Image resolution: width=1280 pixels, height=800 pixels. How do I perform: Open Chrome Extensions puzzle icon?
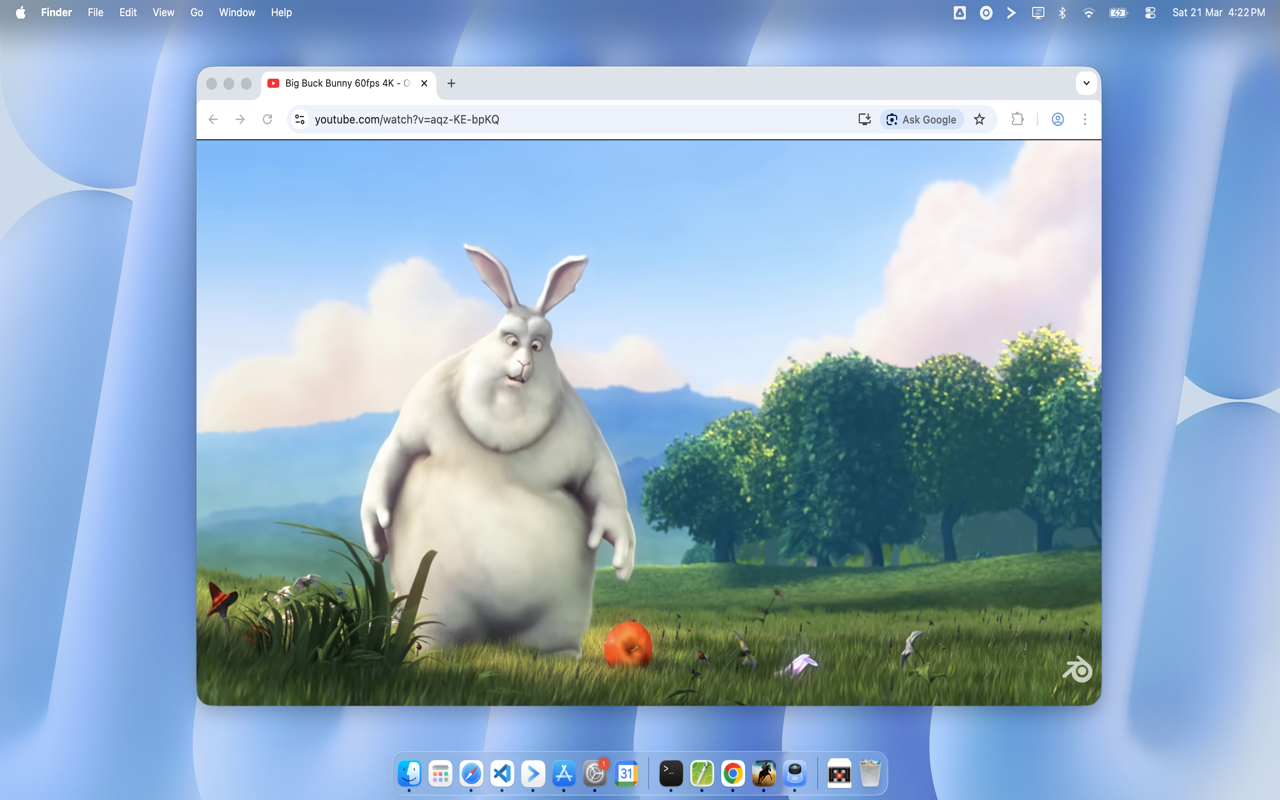click(1017, 119)
